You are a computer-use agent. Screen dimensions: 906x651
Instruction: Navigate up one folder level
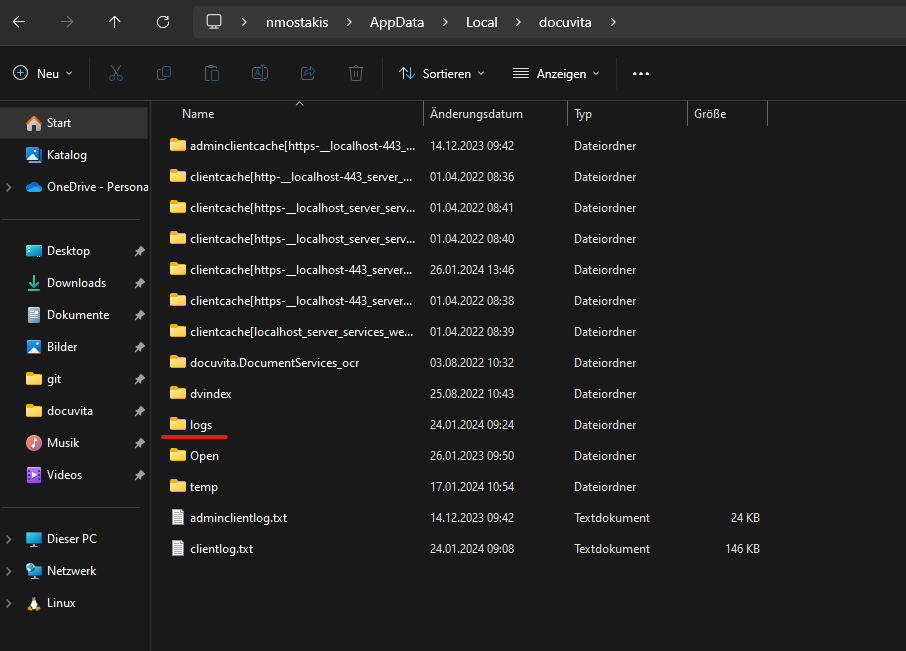tap(114, 21)
